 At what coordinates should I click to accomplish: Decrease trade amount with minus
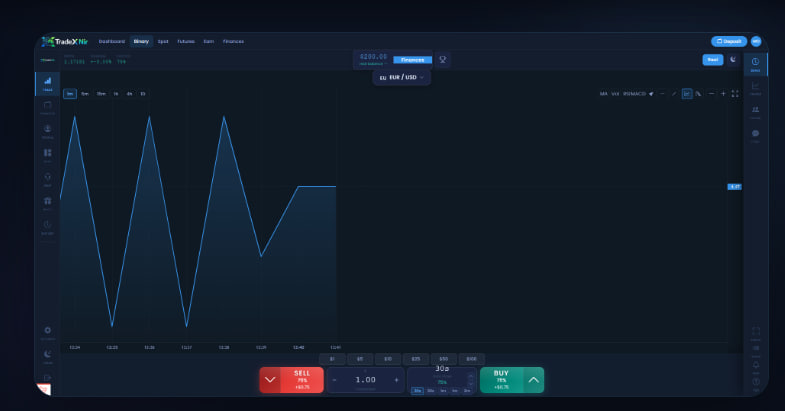[x=334, y=380]
